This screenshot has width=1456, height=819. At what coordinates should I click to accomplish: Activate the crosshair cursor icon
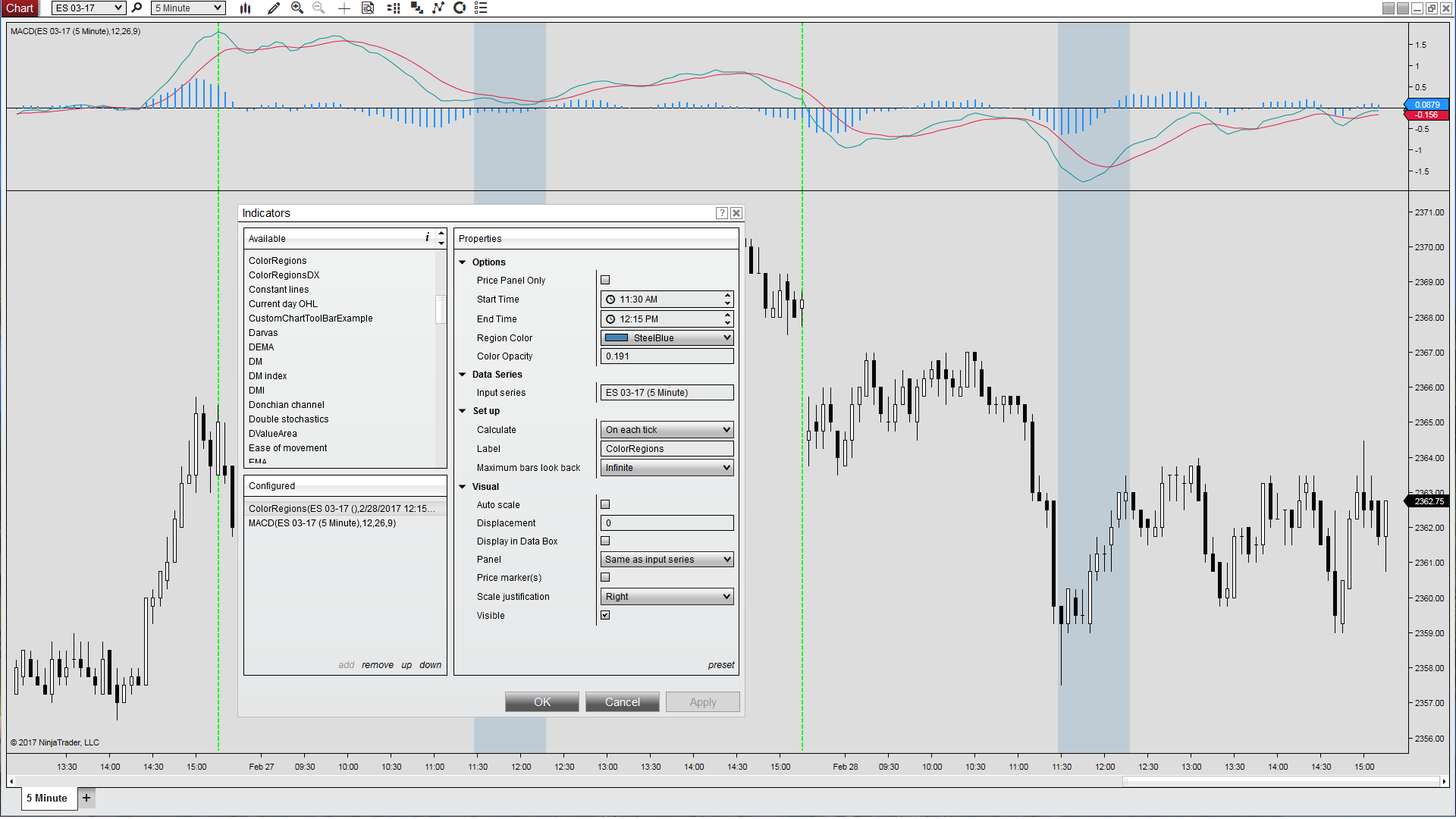tap(344, 8)
